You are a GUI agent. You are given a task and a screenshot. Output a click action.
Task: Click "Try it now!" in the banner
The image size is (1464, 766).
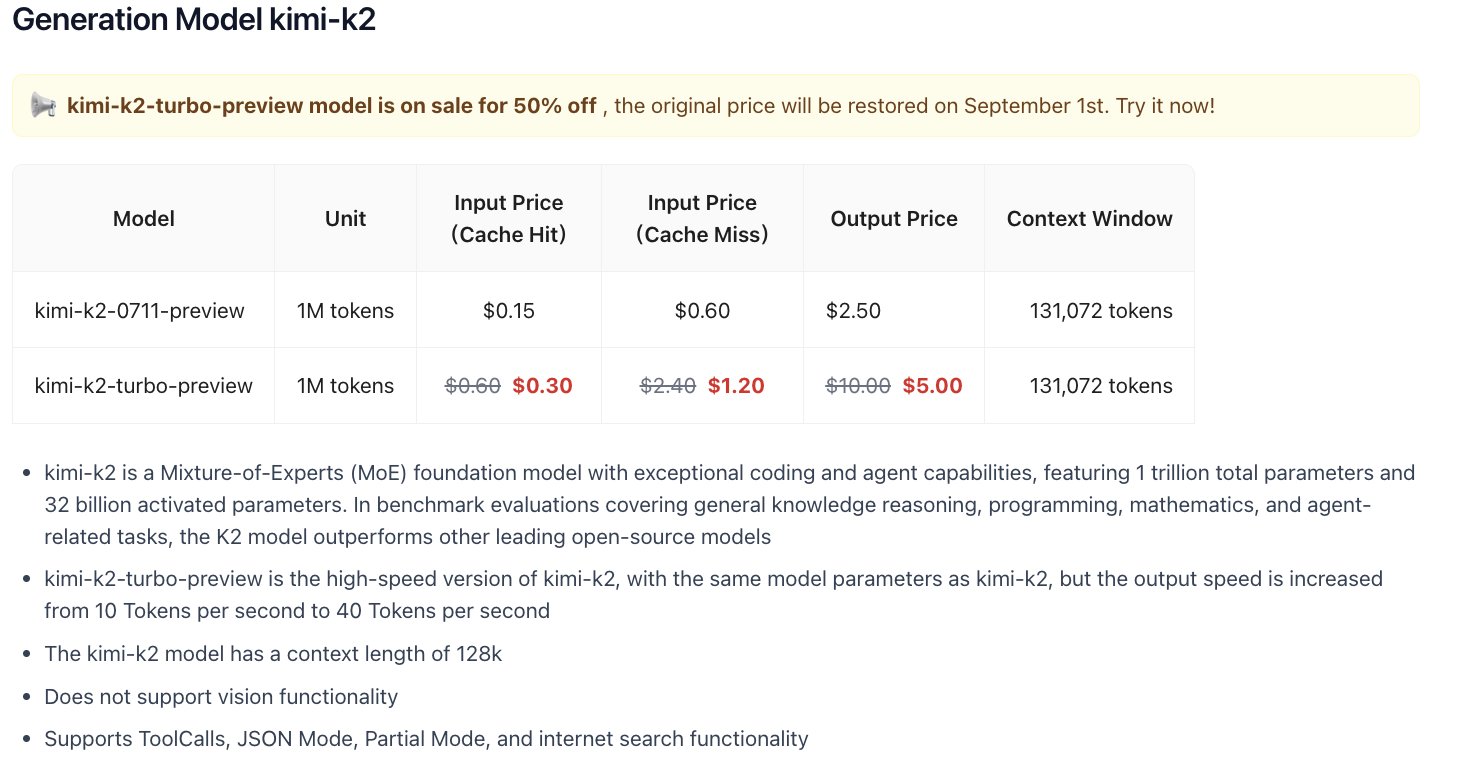1165,106
